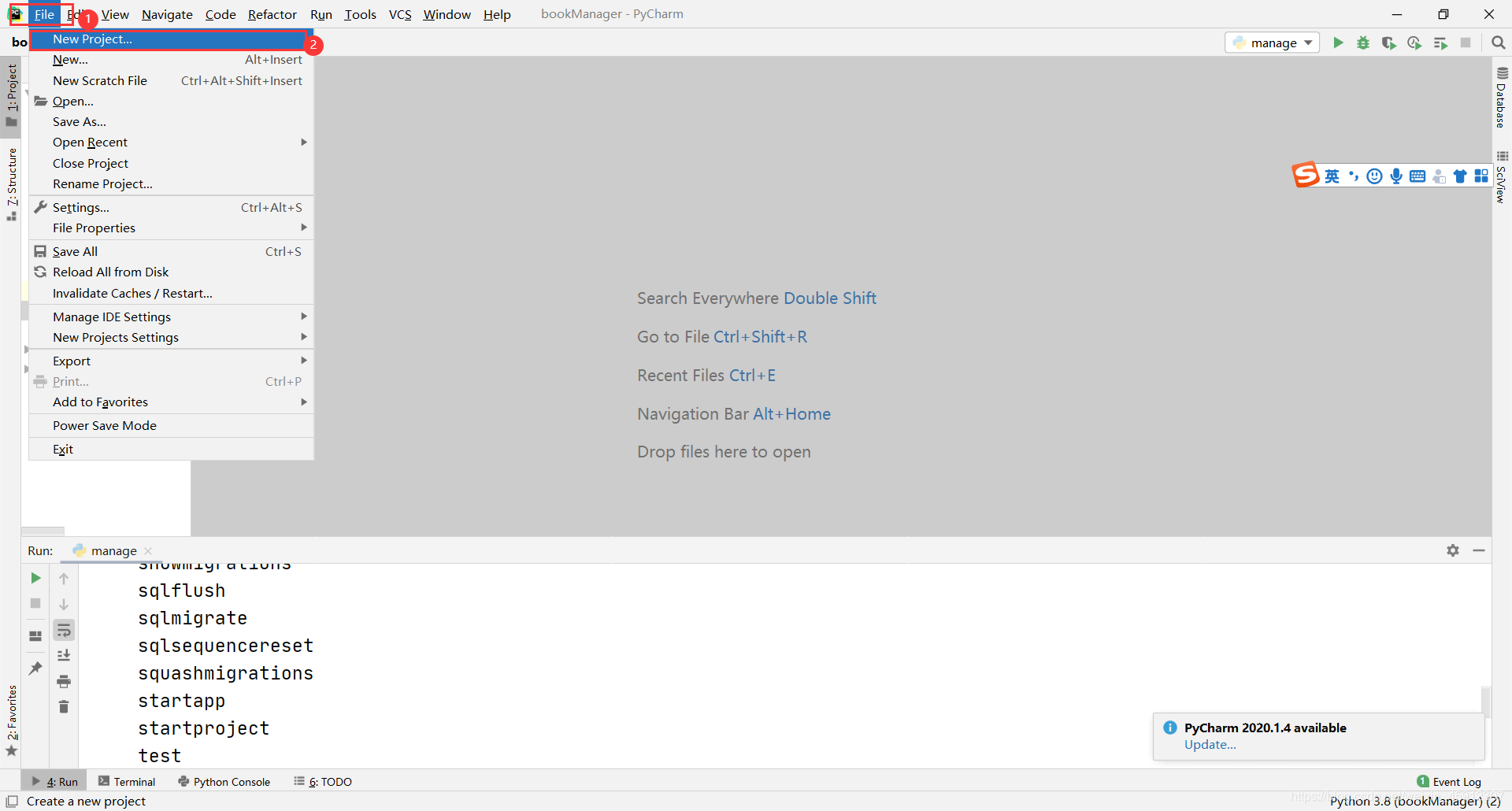The height and width of the screenshot is (811, 1512).
Task: Click the up arrow in the Run panel gutter
Action: (x=64, y=578)
